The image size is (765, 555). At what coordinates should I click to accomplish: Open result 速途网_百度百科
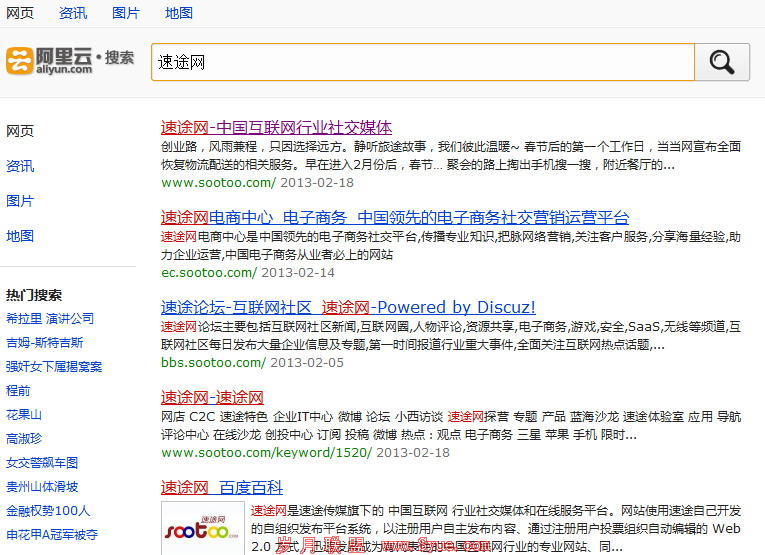tap(222, 487)
